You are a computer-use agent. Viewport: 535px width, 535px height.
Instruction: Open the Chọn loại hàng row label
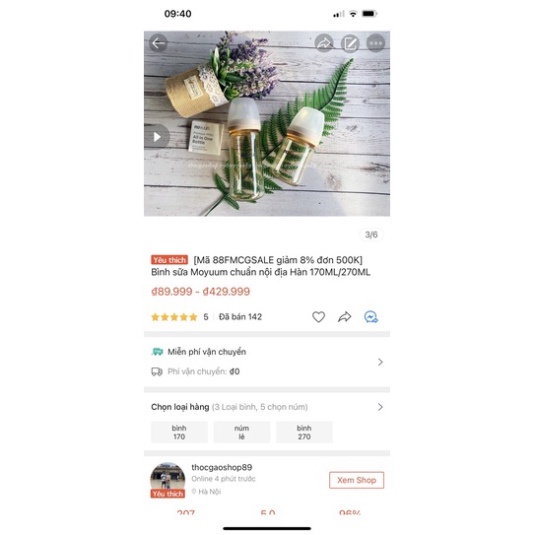180,407
